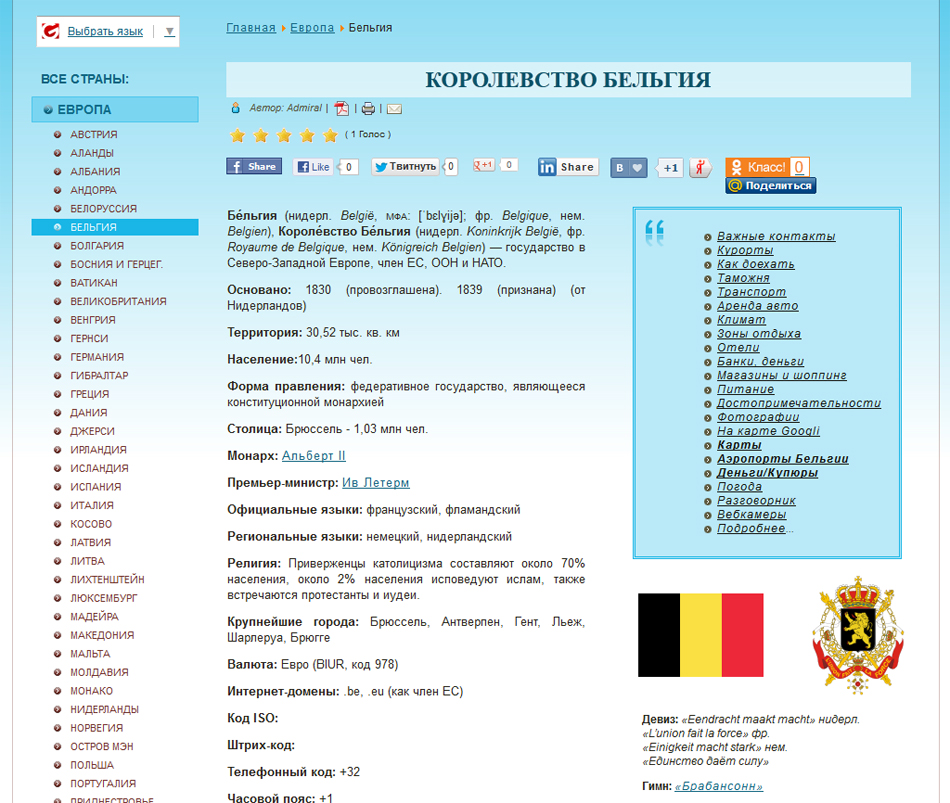Click the Ya.ru share icon
Image resolution: width=950 pixels, height=803 pixels.
[700, 168]
